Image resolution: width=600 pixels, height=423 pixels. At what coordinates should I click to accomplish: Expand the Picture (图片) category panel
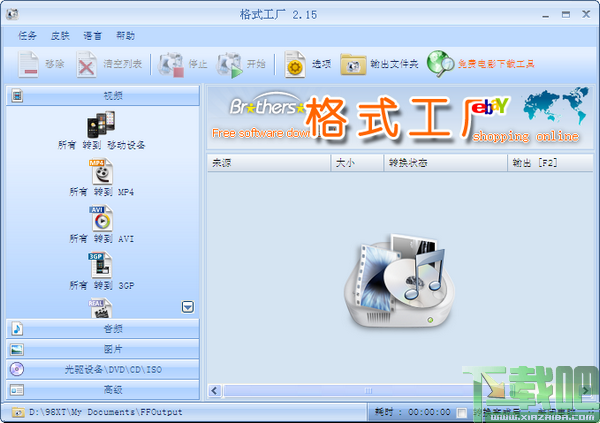[x=103, y=349]
